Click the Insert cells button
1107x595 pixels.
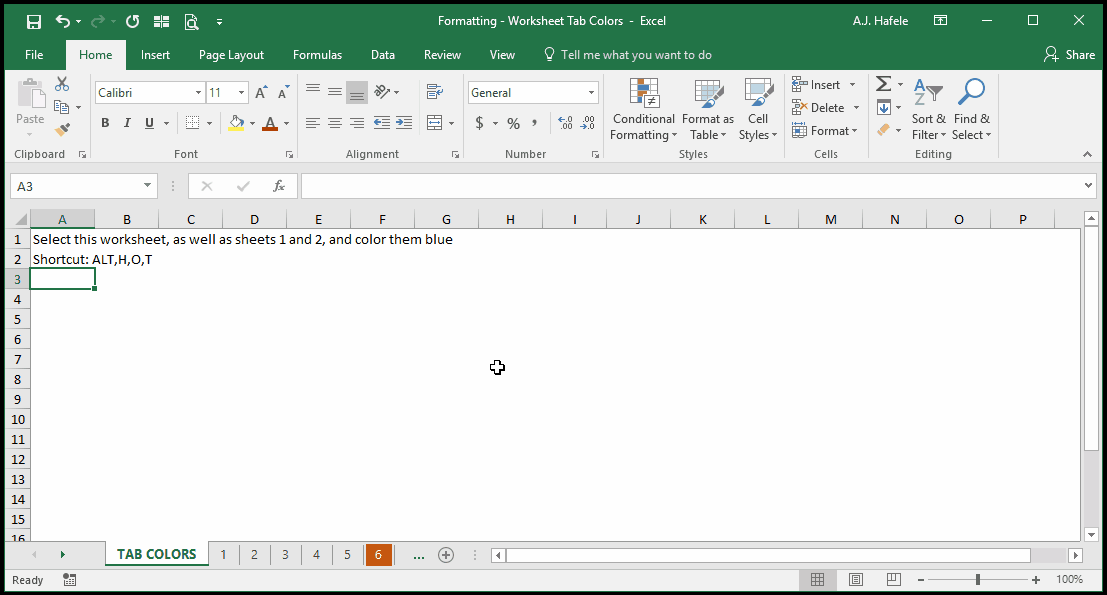[824, 85]
